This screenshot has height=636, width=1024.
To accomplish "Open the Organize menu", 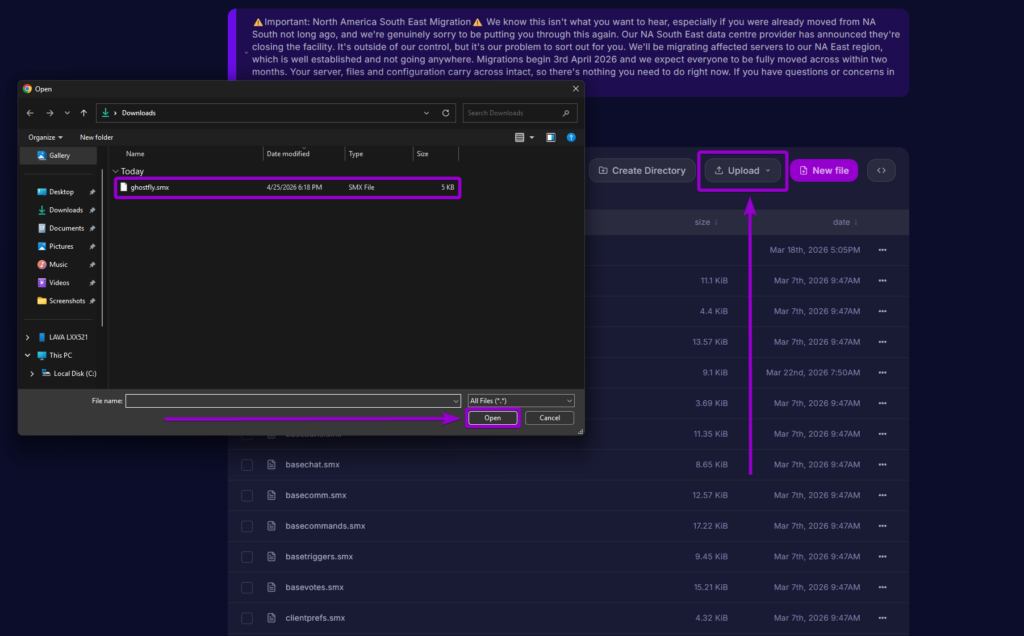I will tap(41, 136).
